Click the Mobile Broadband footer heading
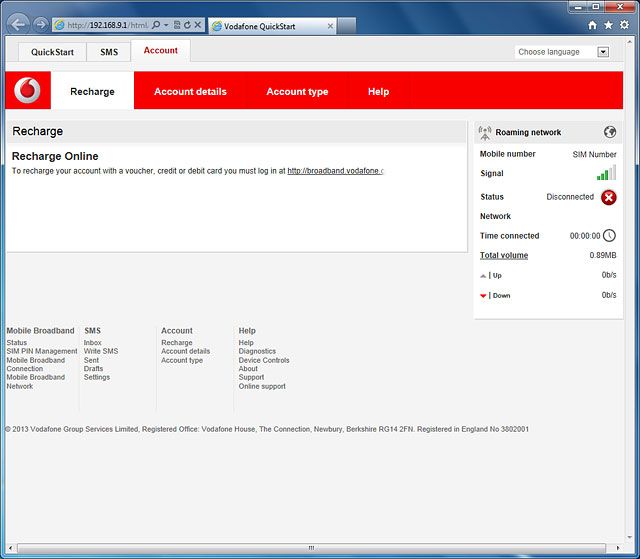Viewport: 640px width, 559px height. pos(40,331)
